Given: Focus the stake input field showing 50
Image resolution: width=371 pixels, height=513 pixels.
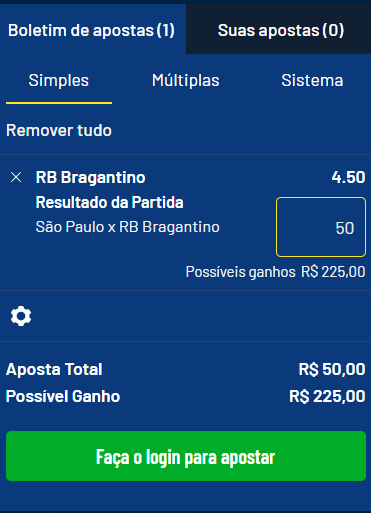Looking at the screenshot, I should (321, 227).
